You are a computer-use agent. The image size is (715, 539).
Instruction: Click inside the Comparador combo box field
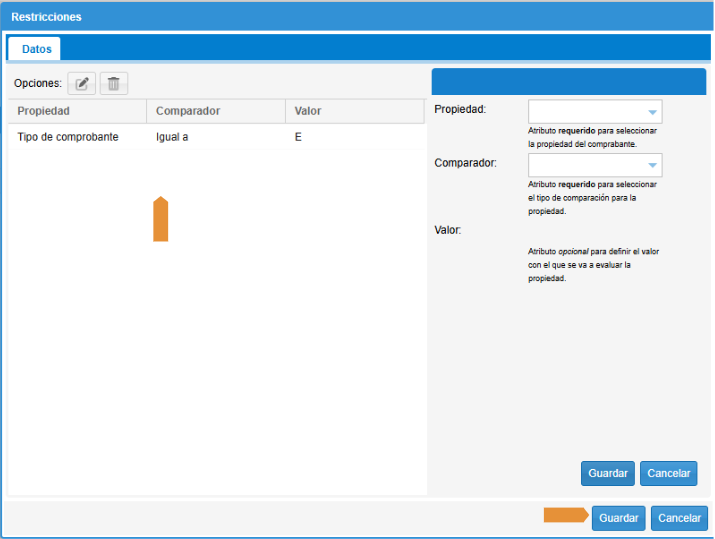pyautogui.click(x=586, y=165)
